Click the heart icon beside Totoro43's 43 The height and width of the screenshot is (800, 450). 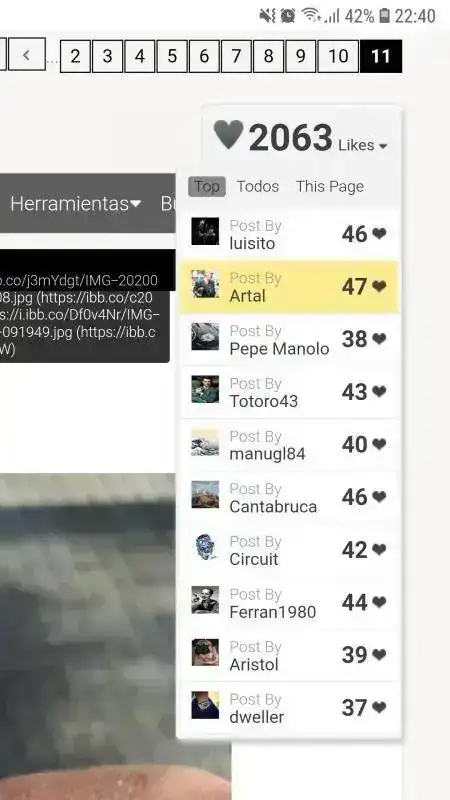[379, 391]
